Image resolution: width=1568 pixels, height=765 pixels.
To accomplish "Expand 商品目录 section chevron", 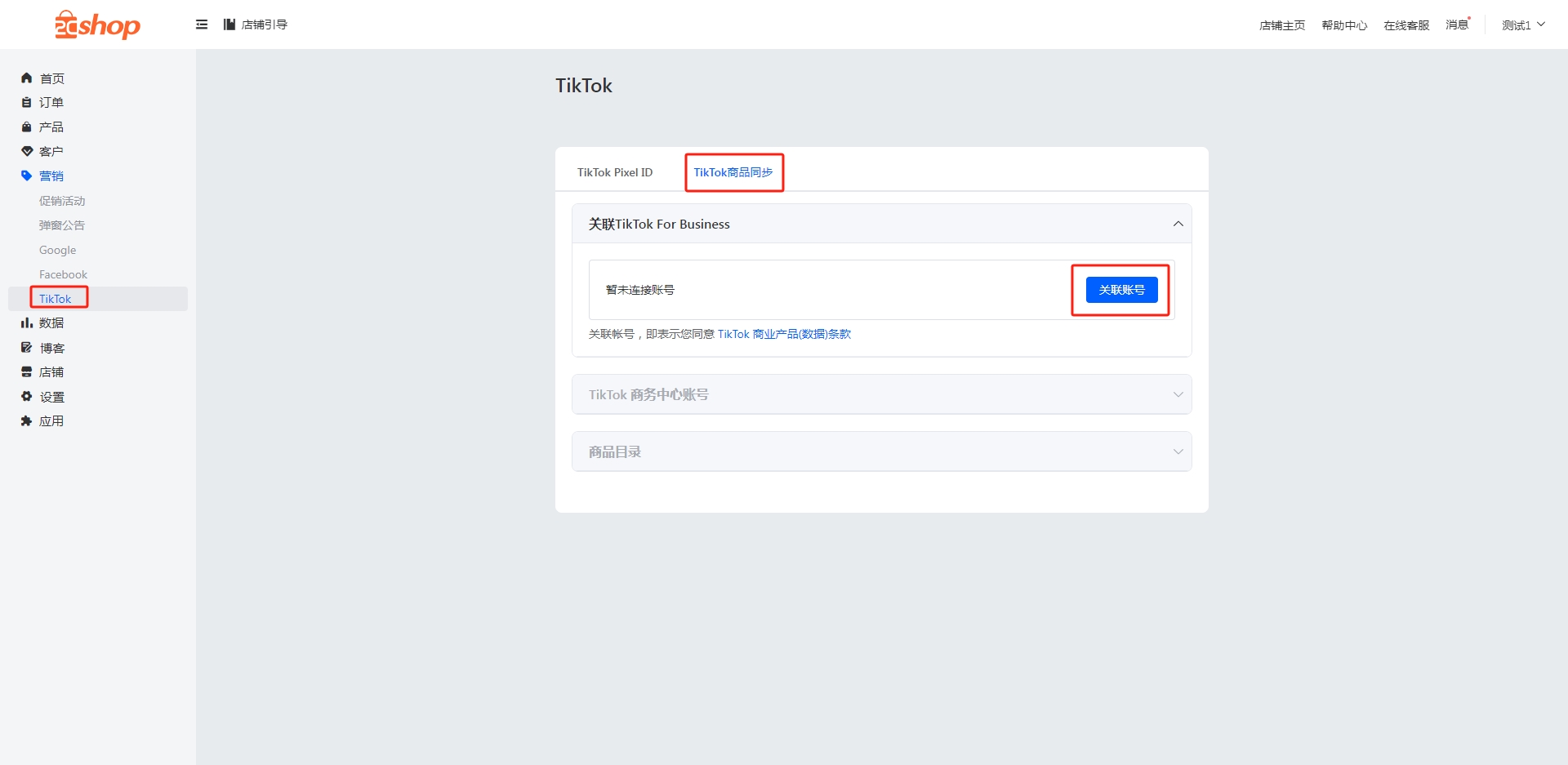I will (1178, 451).
